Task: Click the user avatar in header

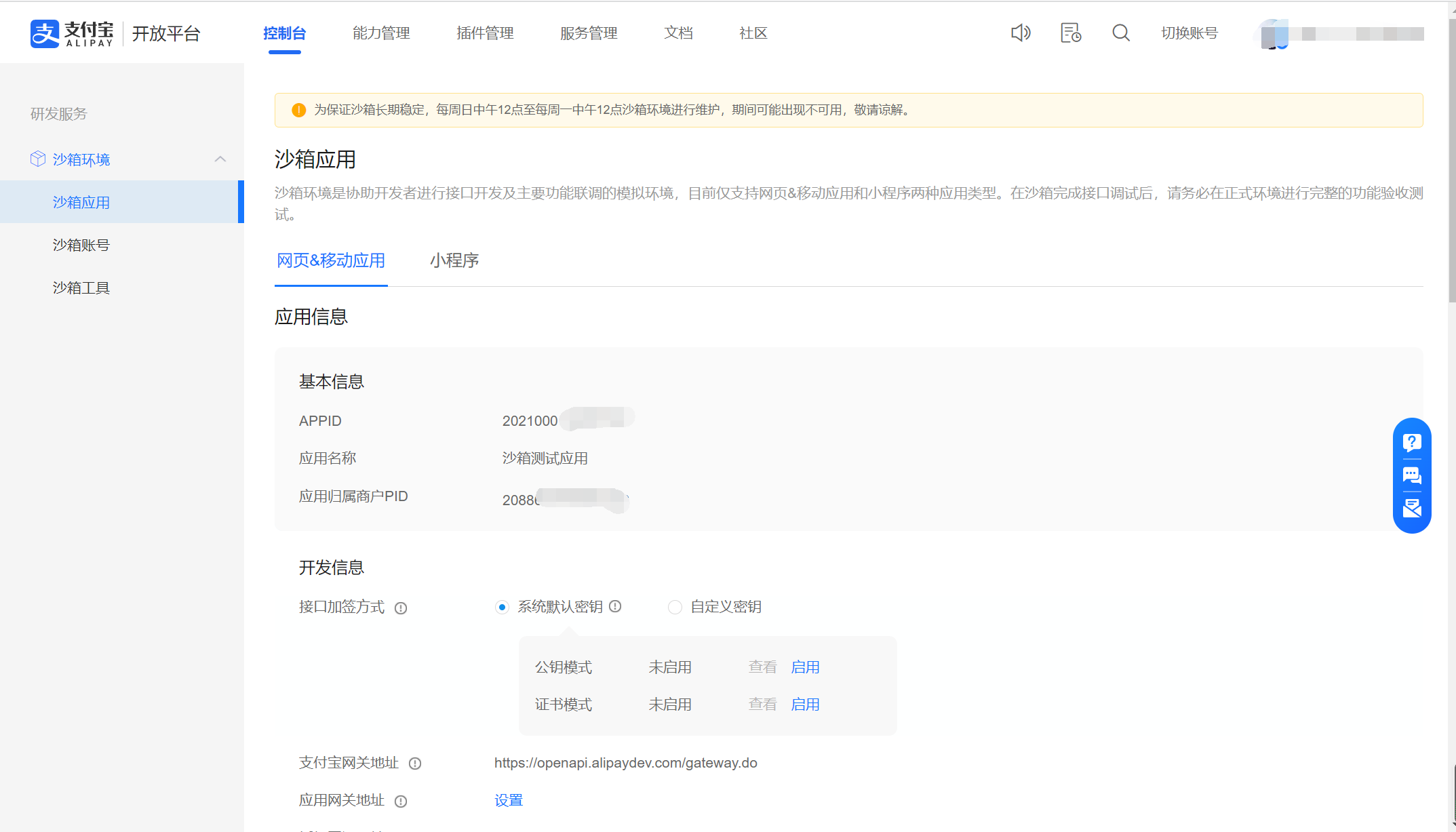Action: [1274, 34]
